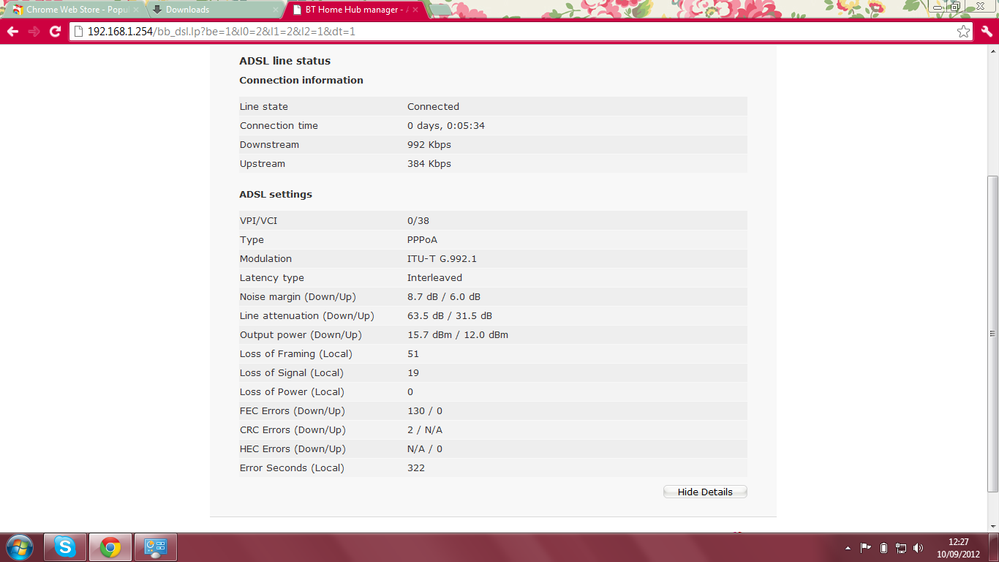The height and width of the screenshot is (562, 999).
Task: Click the browser forward arrow
Action: [34, 31]
